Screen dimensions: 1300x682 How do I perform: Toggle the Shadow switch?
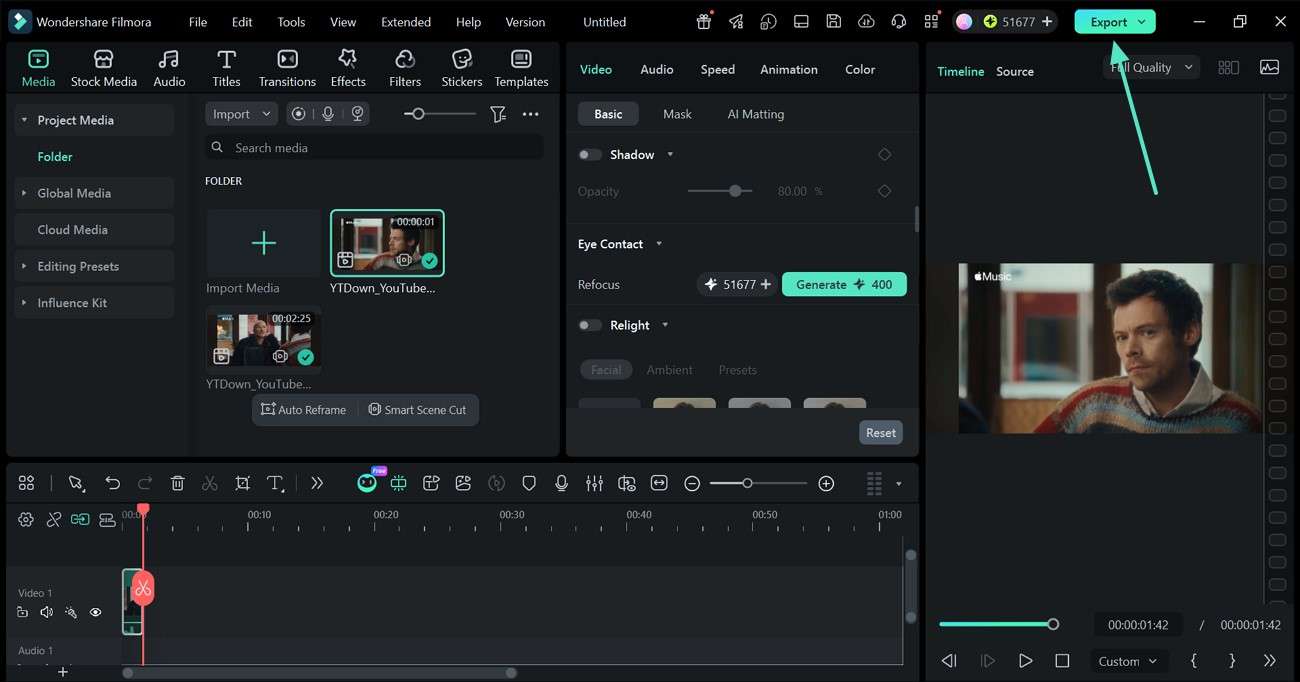[x=590, y=155]
